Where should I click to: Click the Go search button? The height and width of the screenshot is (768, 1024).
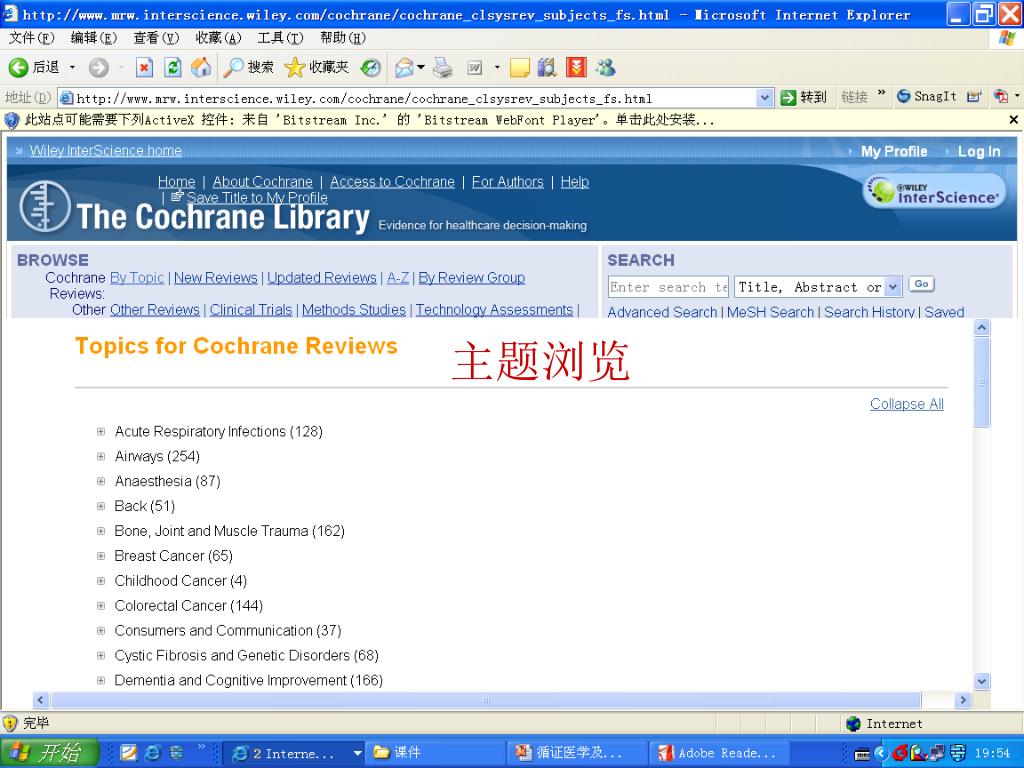[921, 284]
